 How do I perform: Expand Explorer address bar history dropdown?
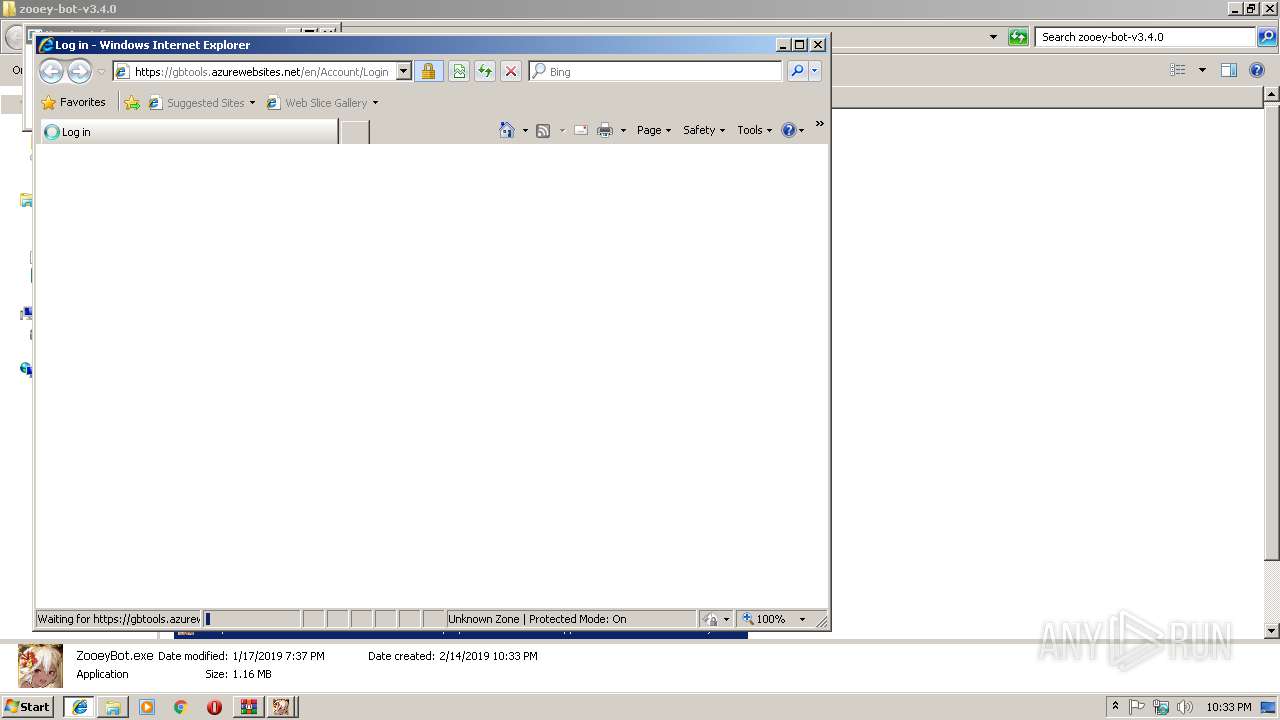click(x=993, y=37)
